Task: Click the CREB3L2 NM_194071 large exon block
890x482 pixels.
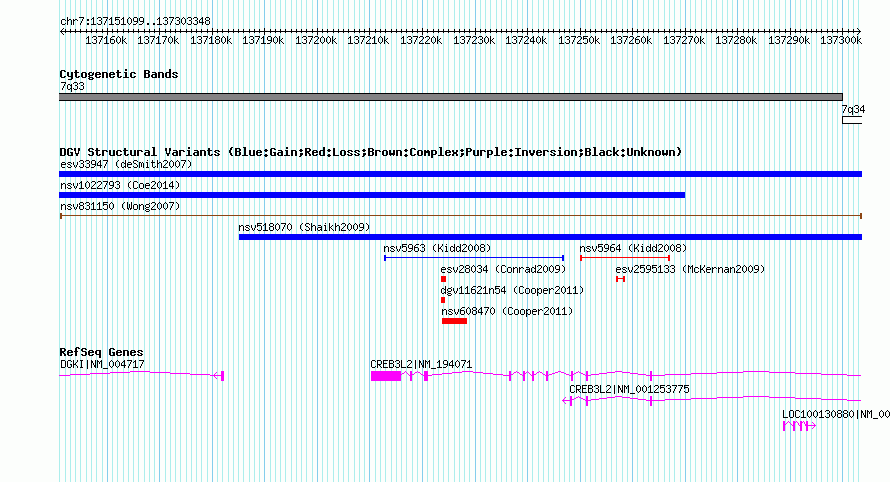Action: (x=386, y=376)
